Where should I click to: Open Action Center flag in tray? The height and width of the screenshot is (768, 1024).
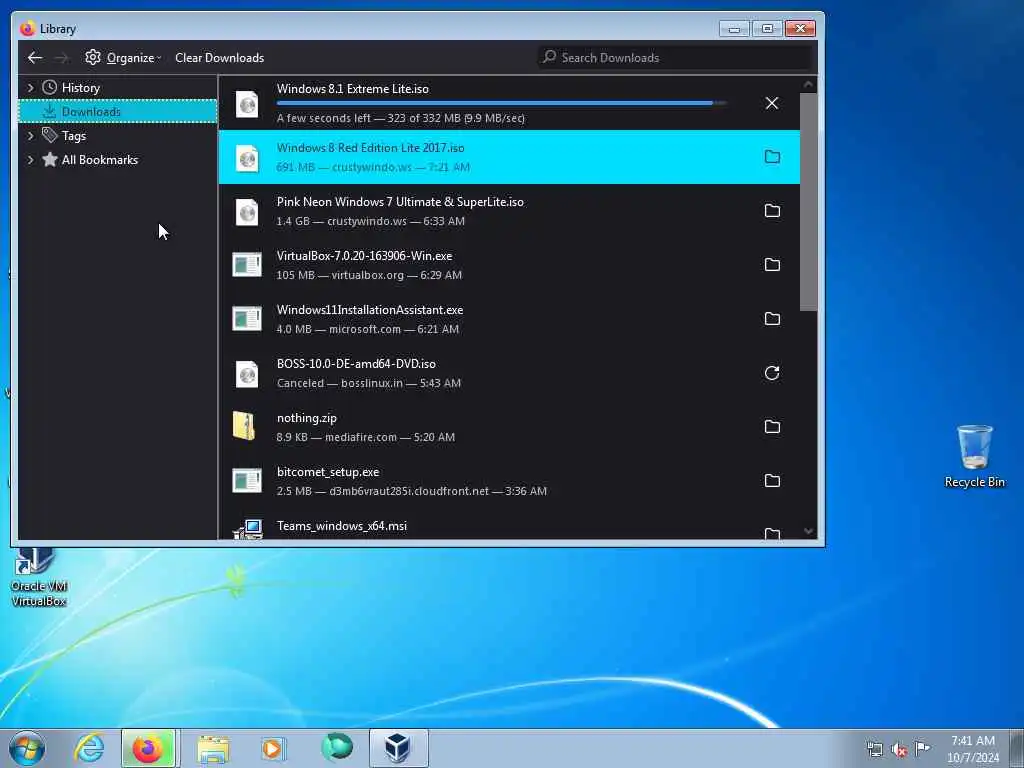click(922, 748)
